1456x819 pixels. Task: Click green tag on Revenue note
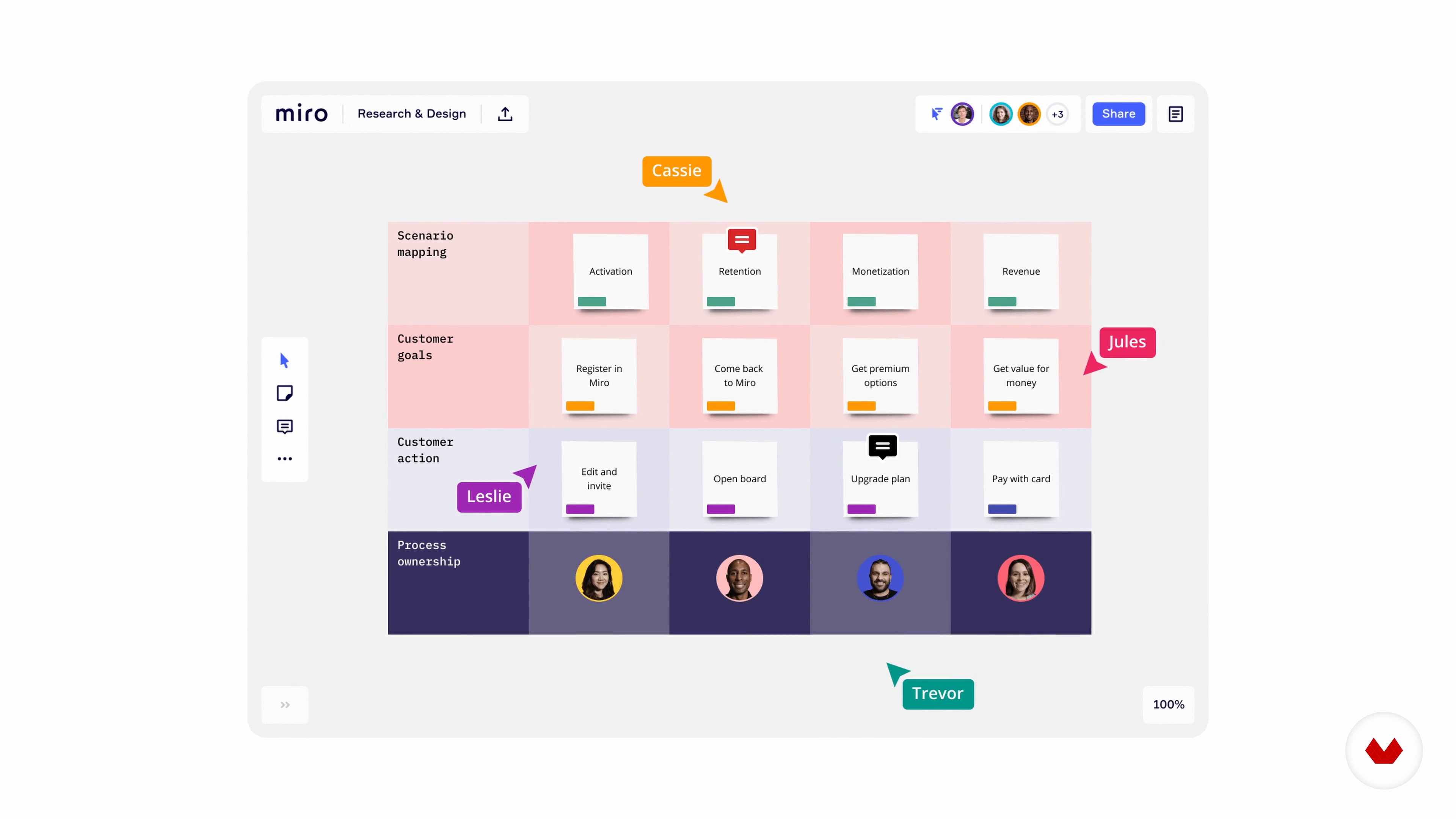click(x=1002, y=301)
